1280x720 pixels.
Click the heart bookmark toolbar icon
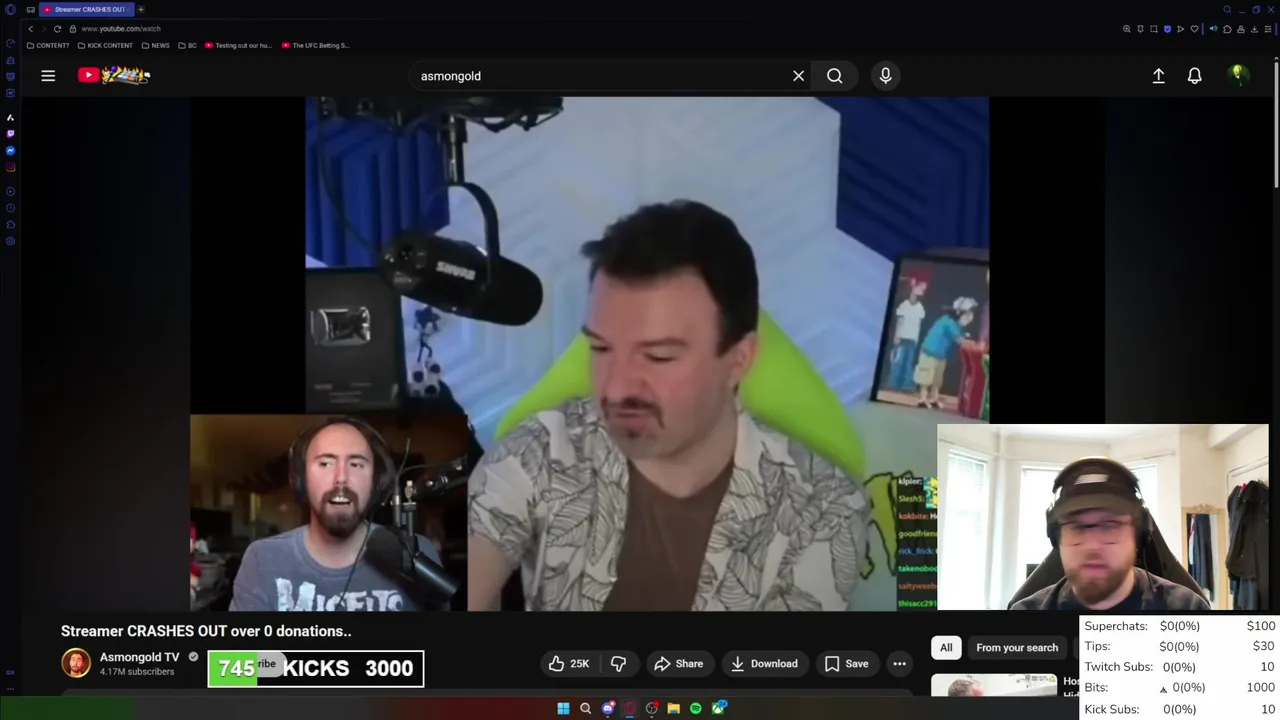tap(1194, 29)
